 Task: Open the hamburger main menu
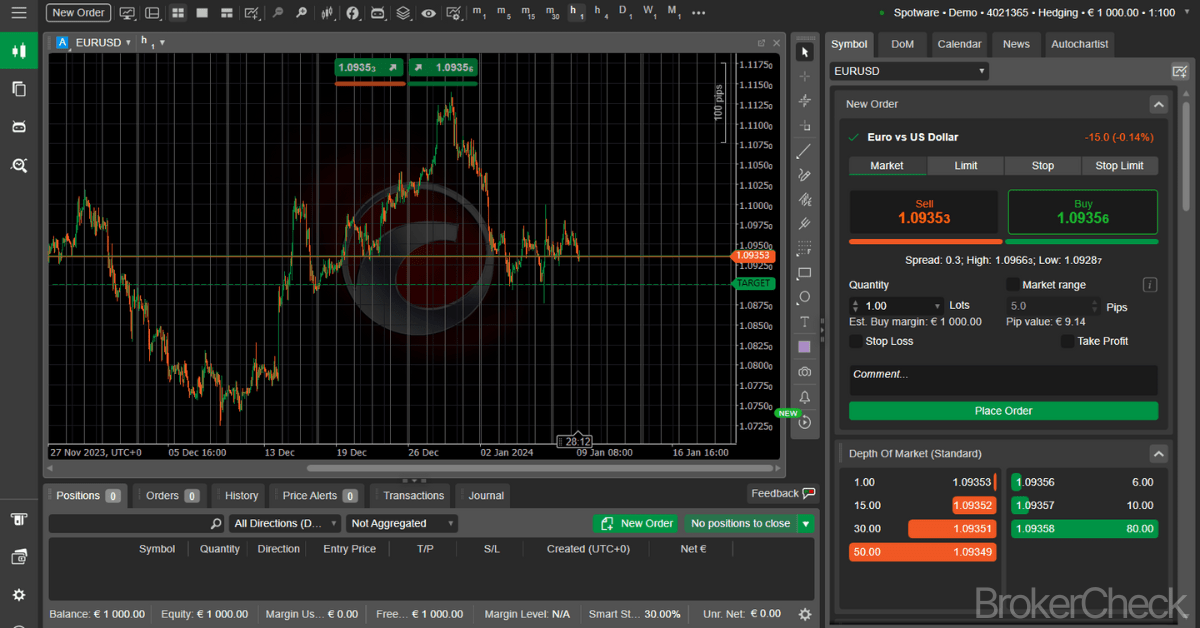click(18, 12)
